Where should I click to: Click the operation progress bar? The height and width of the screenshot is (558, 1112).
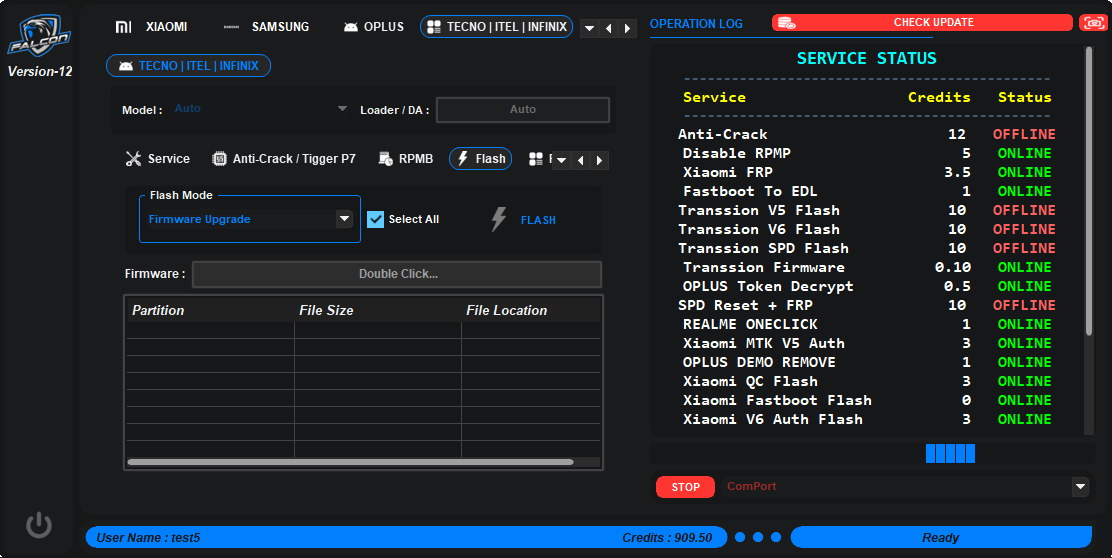coord(873,454)
